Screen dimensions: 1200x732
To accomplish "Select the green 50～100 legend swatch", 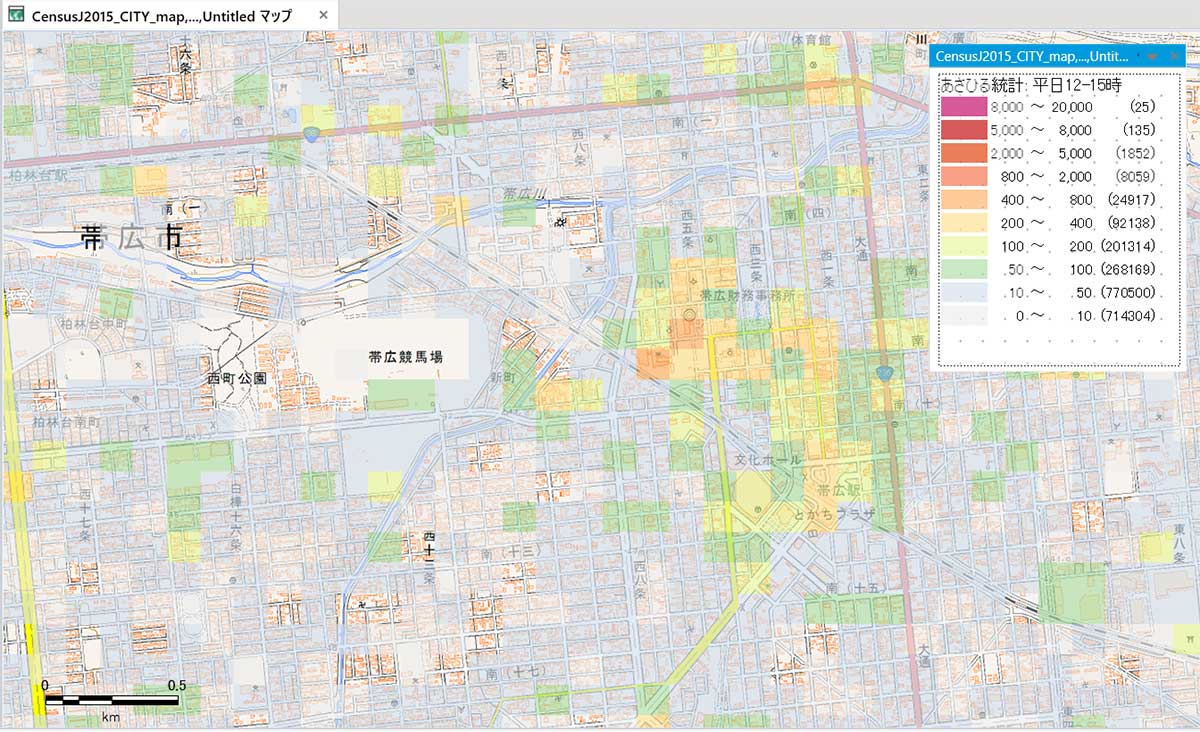I will (960, 269).
